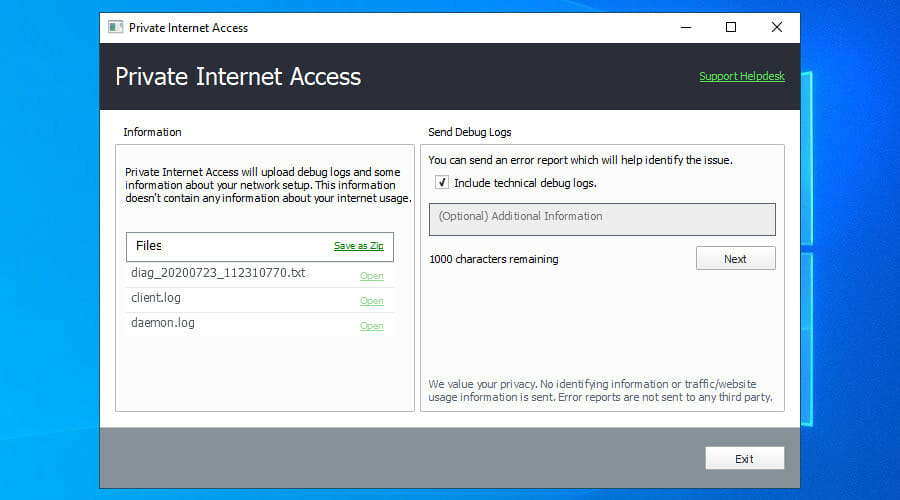Close the Private Internet Access window
900x500 pixels.
777,27
